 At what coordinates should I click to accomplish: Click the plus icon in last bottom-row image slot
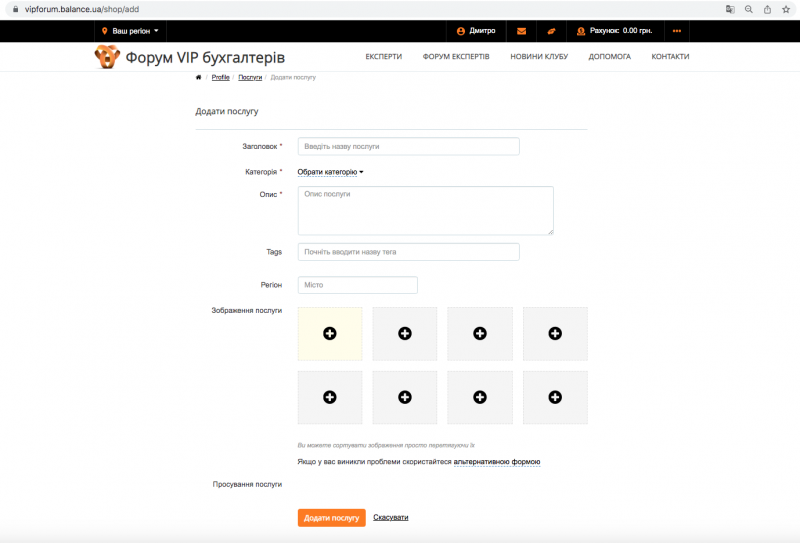pos(555,397)
